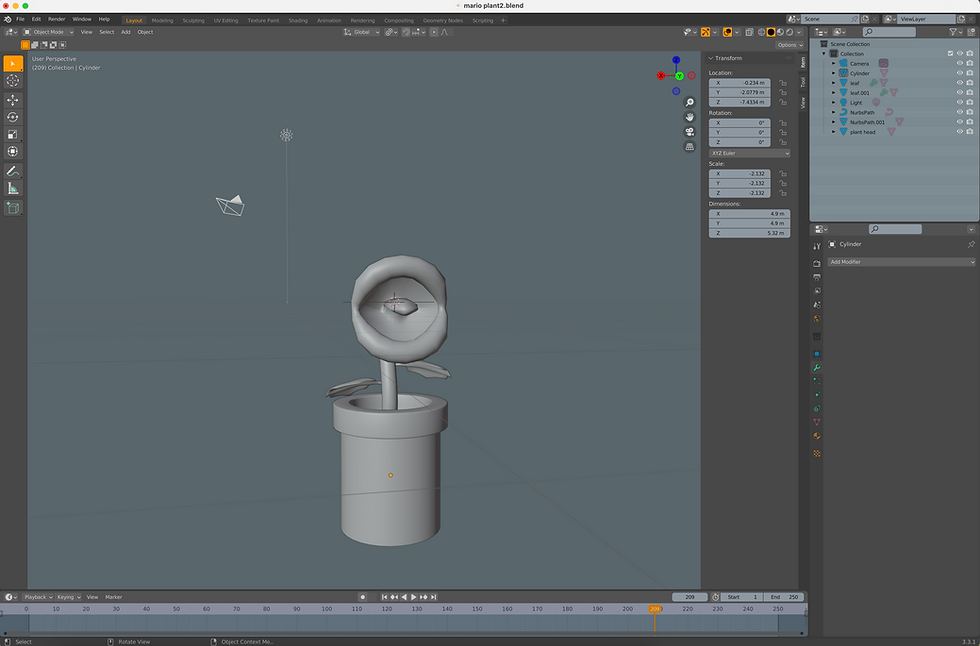This screenshot has height=646, width=980.
Task: Hide the plant head object in viewport
Action: pos(959,132)
